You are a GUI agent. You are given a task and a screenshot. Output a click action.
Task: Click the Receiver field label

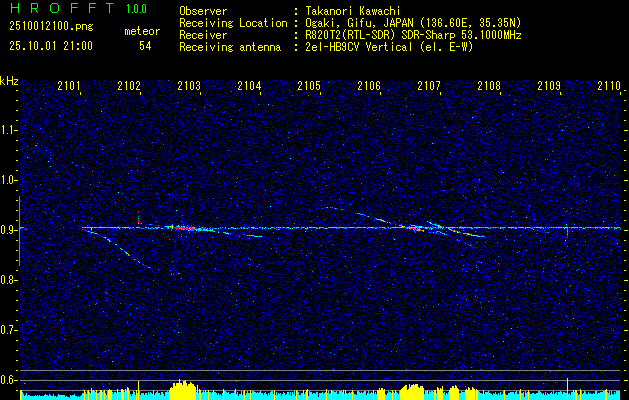(203, 35)
